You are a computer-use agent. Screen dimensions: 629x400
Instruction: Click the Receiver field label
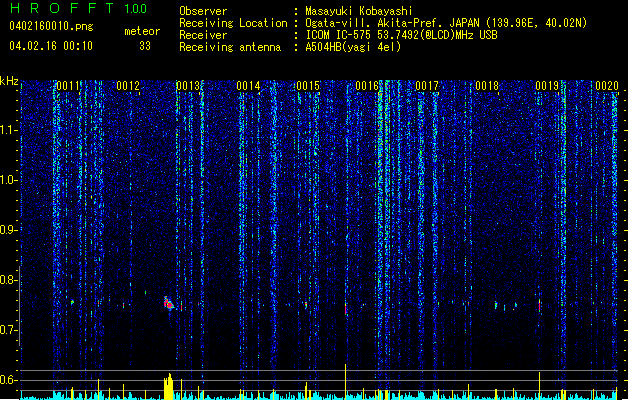point(203,35)
